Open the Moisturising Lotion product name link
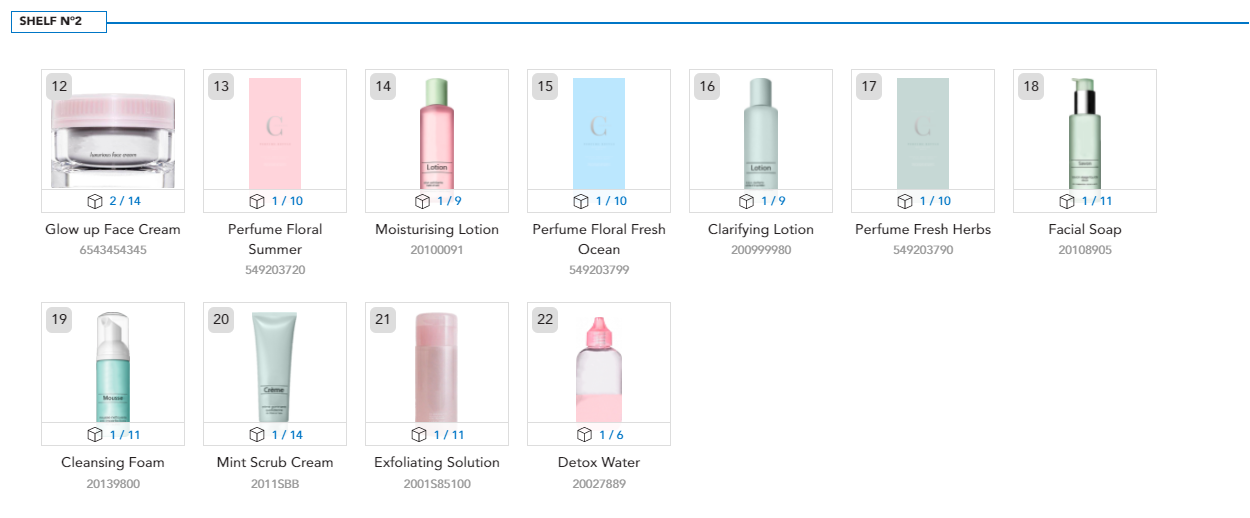Viewport: 1250px width, 518px height. tap(437, 229)
